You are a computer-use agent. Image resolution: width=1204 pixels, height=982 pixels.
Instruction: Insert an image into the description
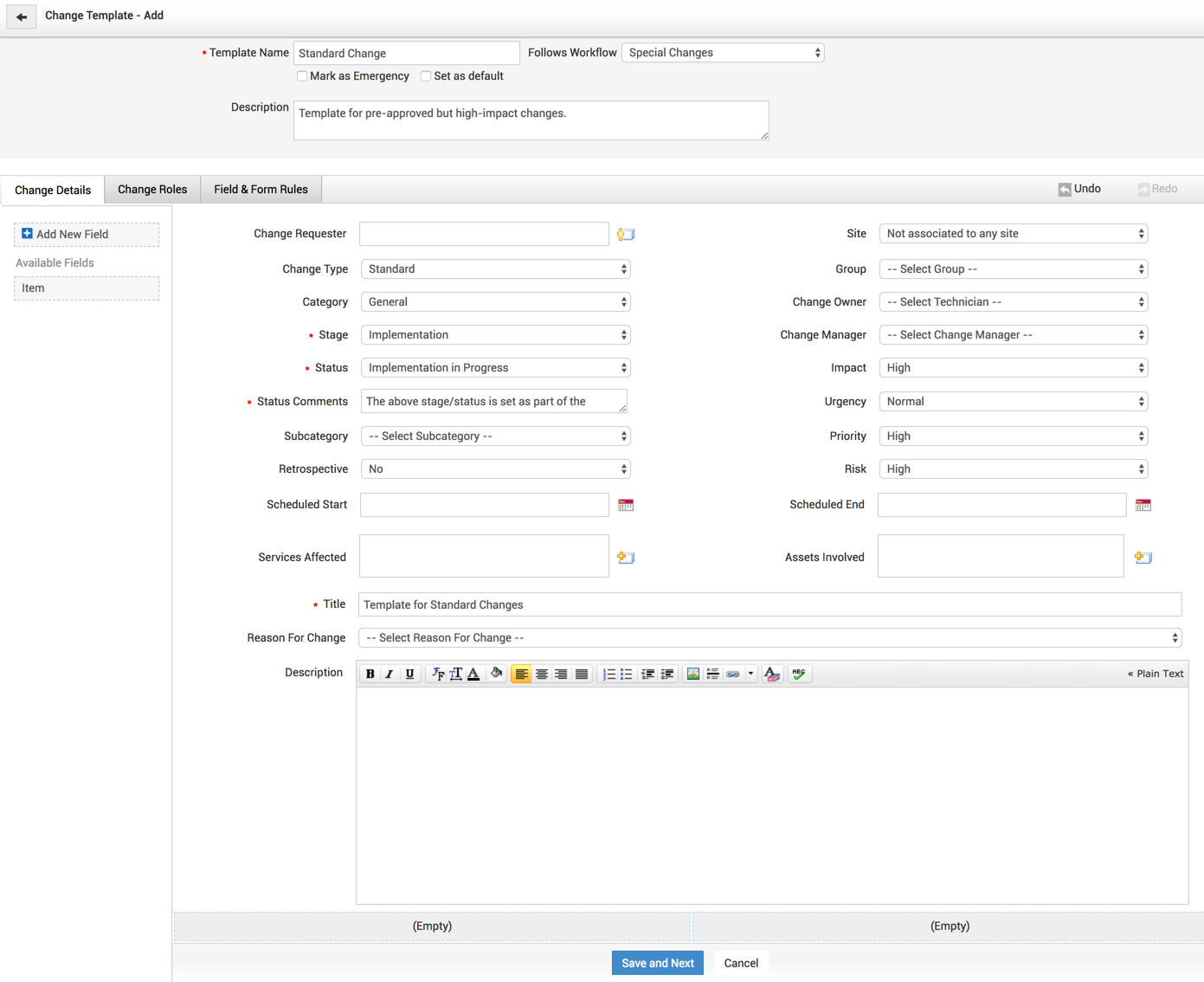(x=692, y=674)
